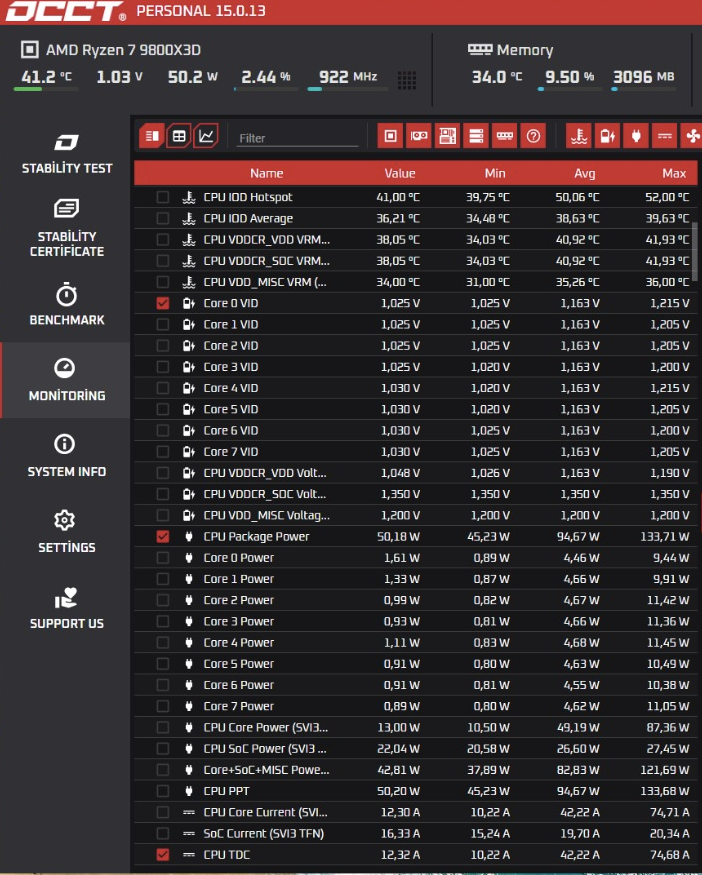The image size is (702, 875).
Task: Select the Core 7 Power row name
Action: 238,706
